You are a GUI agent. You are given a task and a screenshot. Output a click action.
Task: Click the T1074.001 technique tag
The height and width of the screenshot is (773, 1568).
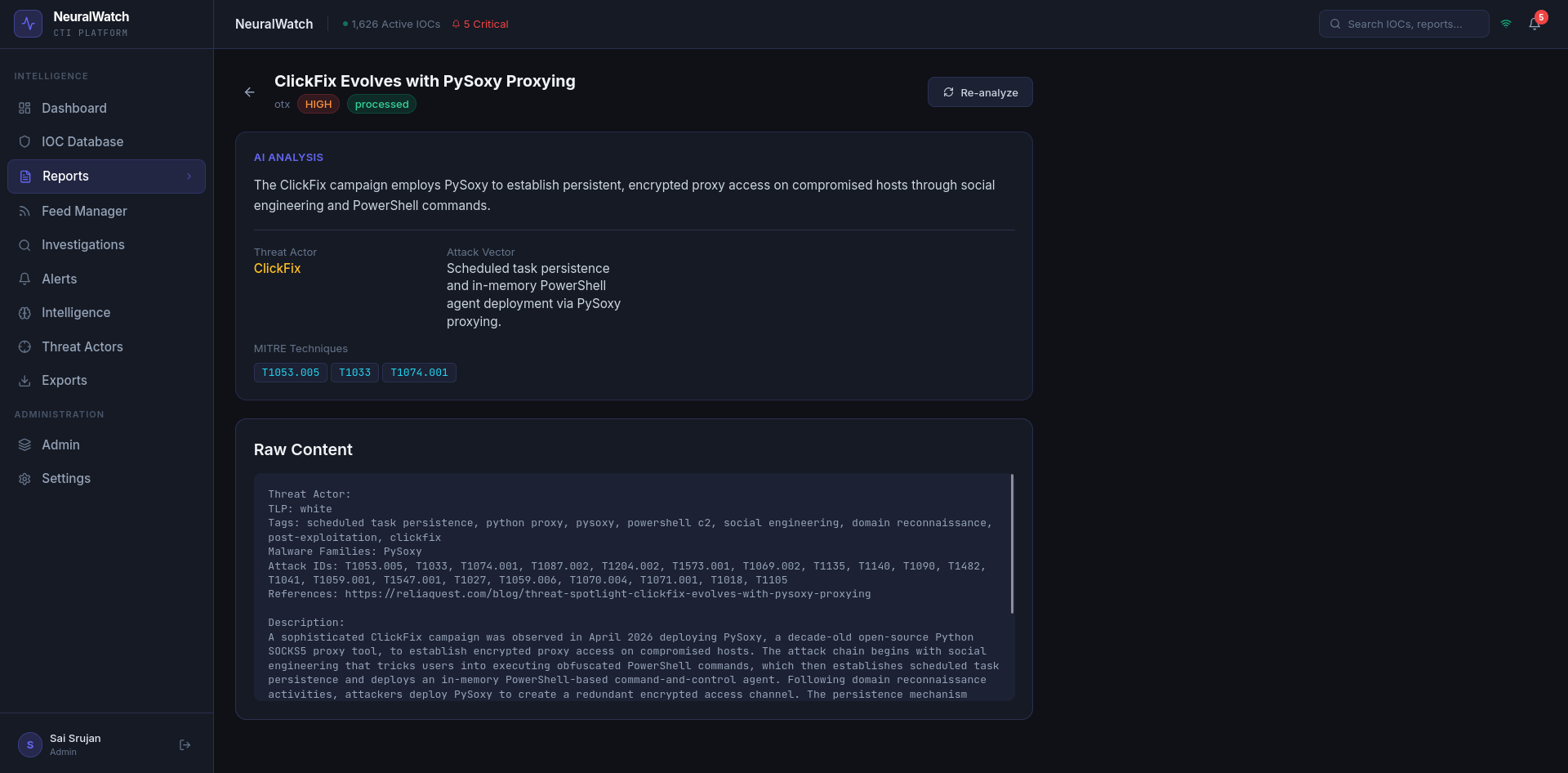pyautogui.click(x=419, y=373)
